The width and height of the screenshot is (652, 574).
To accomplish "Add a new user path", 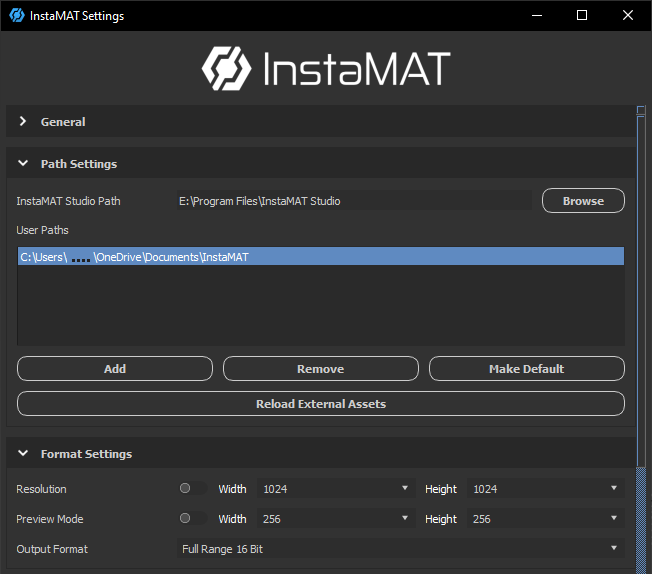I will tap(115, 369).
